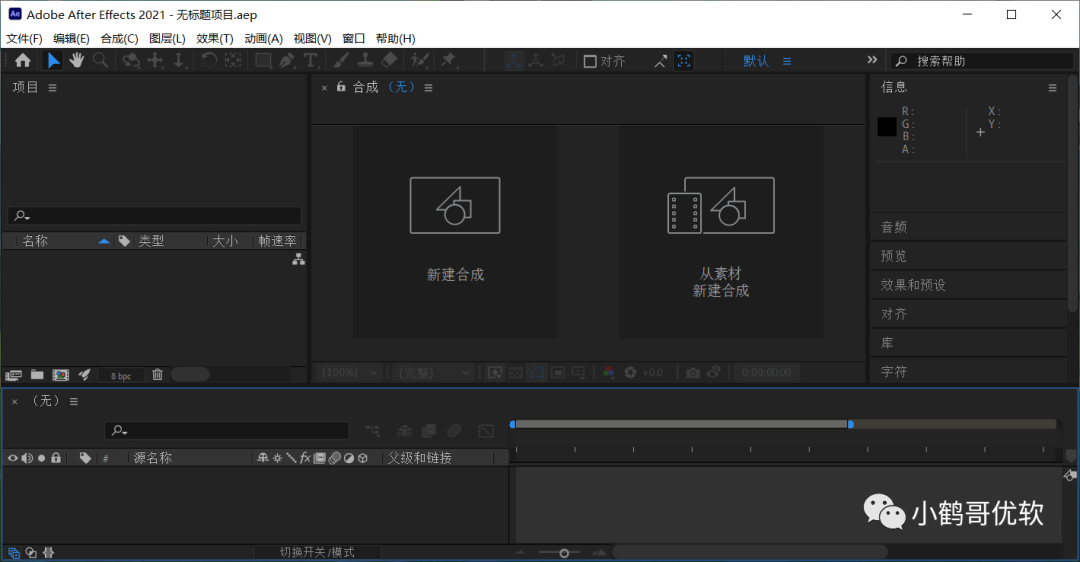Screen dimensions: 1080x562
Task: Open the project flowchart view icon
Action: (298, 260)
